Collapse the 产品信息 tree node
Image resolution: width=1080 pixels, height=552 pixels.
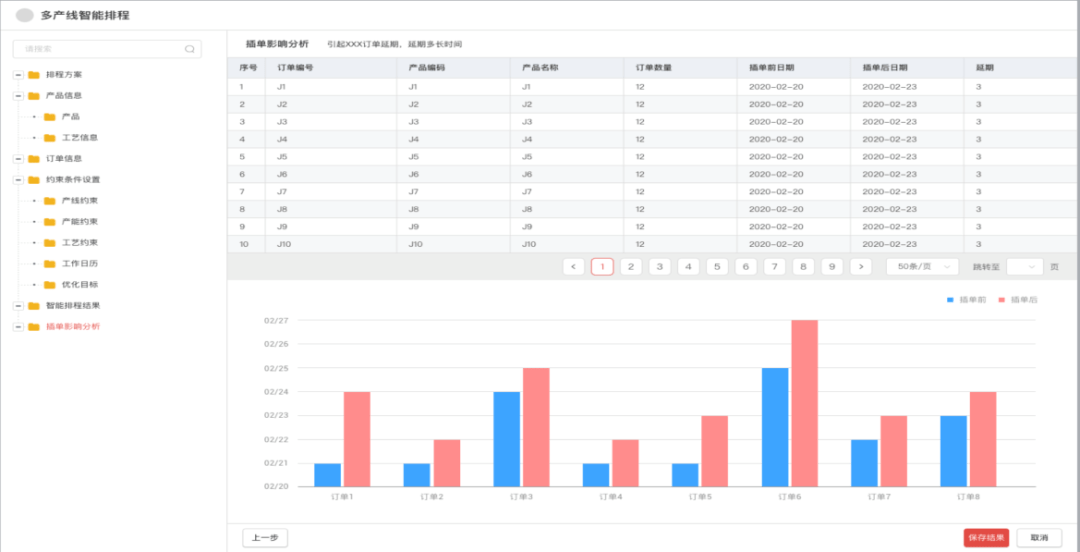18,96
